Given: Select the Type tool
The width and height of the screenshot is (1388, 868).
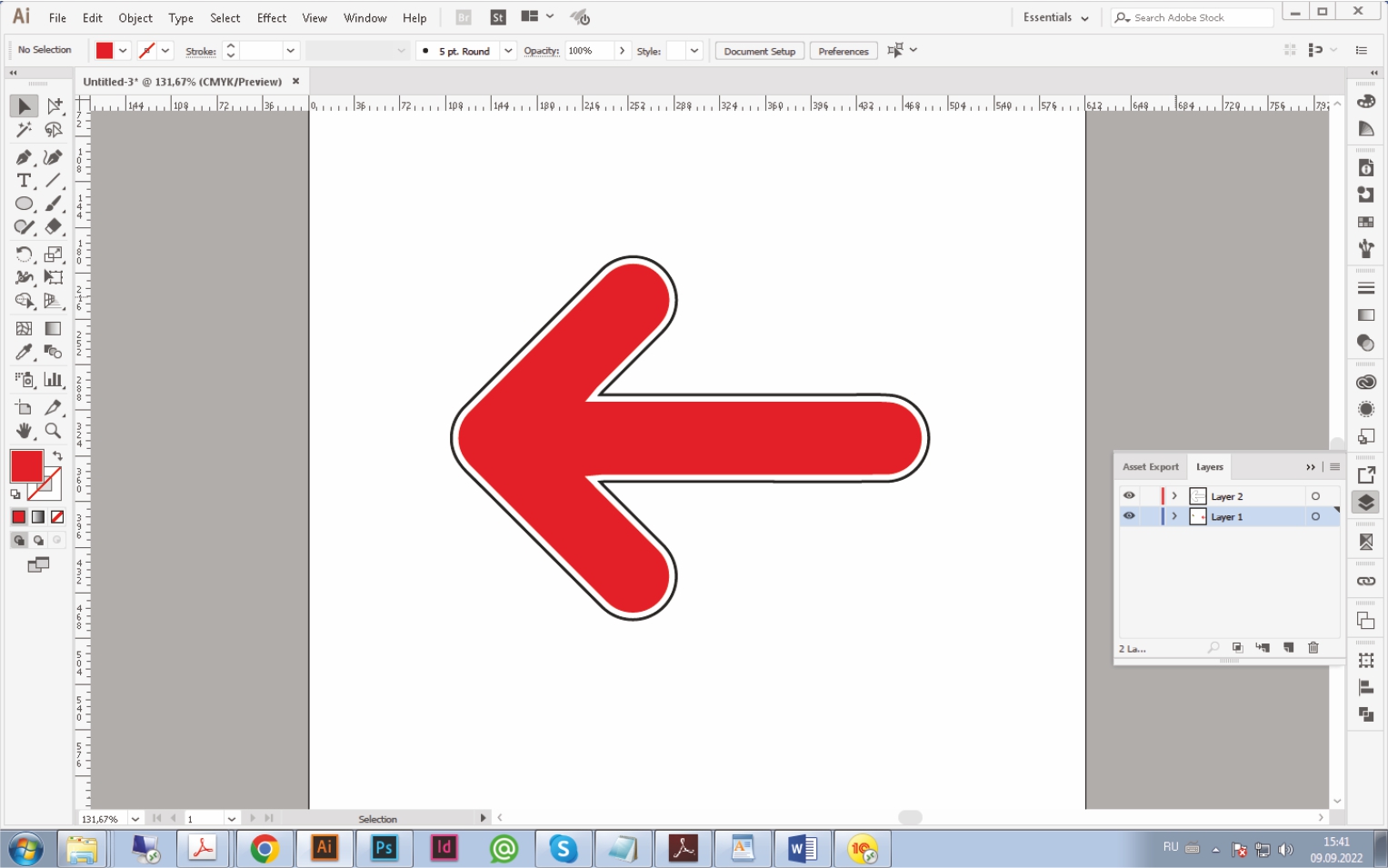Looking at the screenshot, I should [x=24, y=181].
